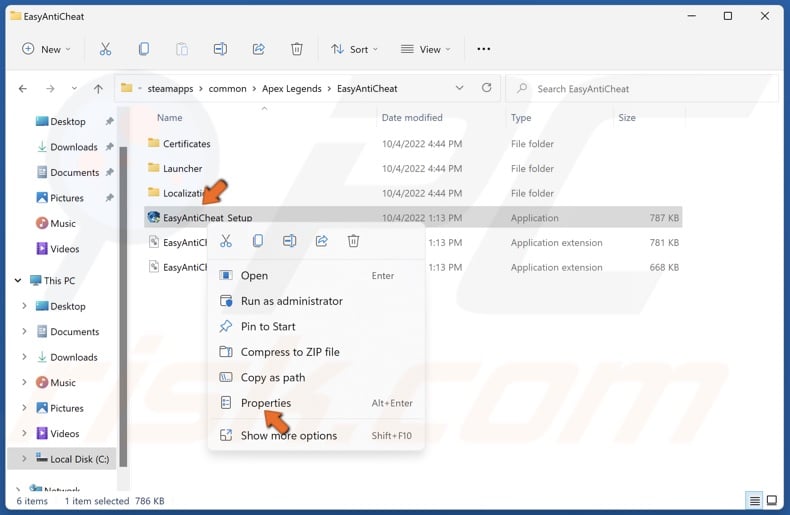The width and height of the screenshot is (790, 515).
Task: Click the Share icon in the context menu
Action: point(321,241)
